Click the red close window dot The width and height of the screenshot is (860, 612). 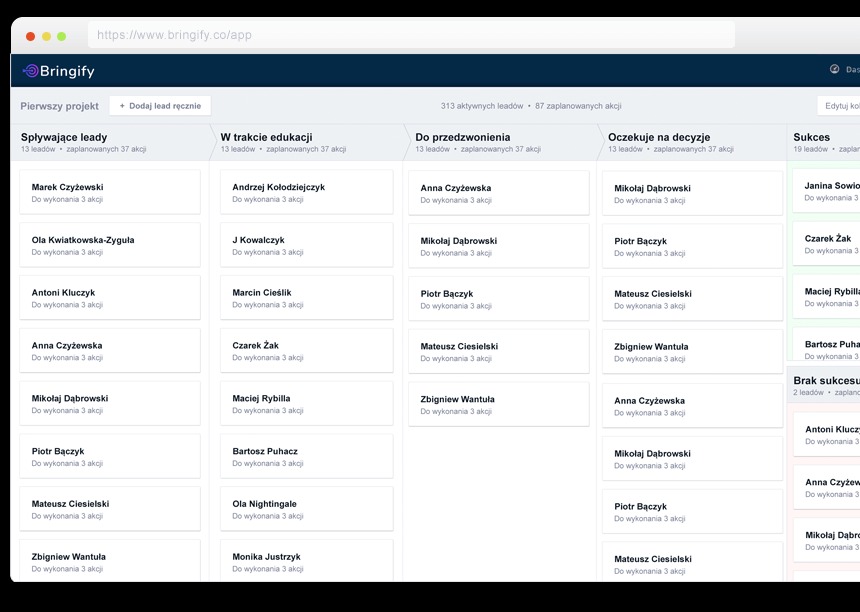(31, 36)
